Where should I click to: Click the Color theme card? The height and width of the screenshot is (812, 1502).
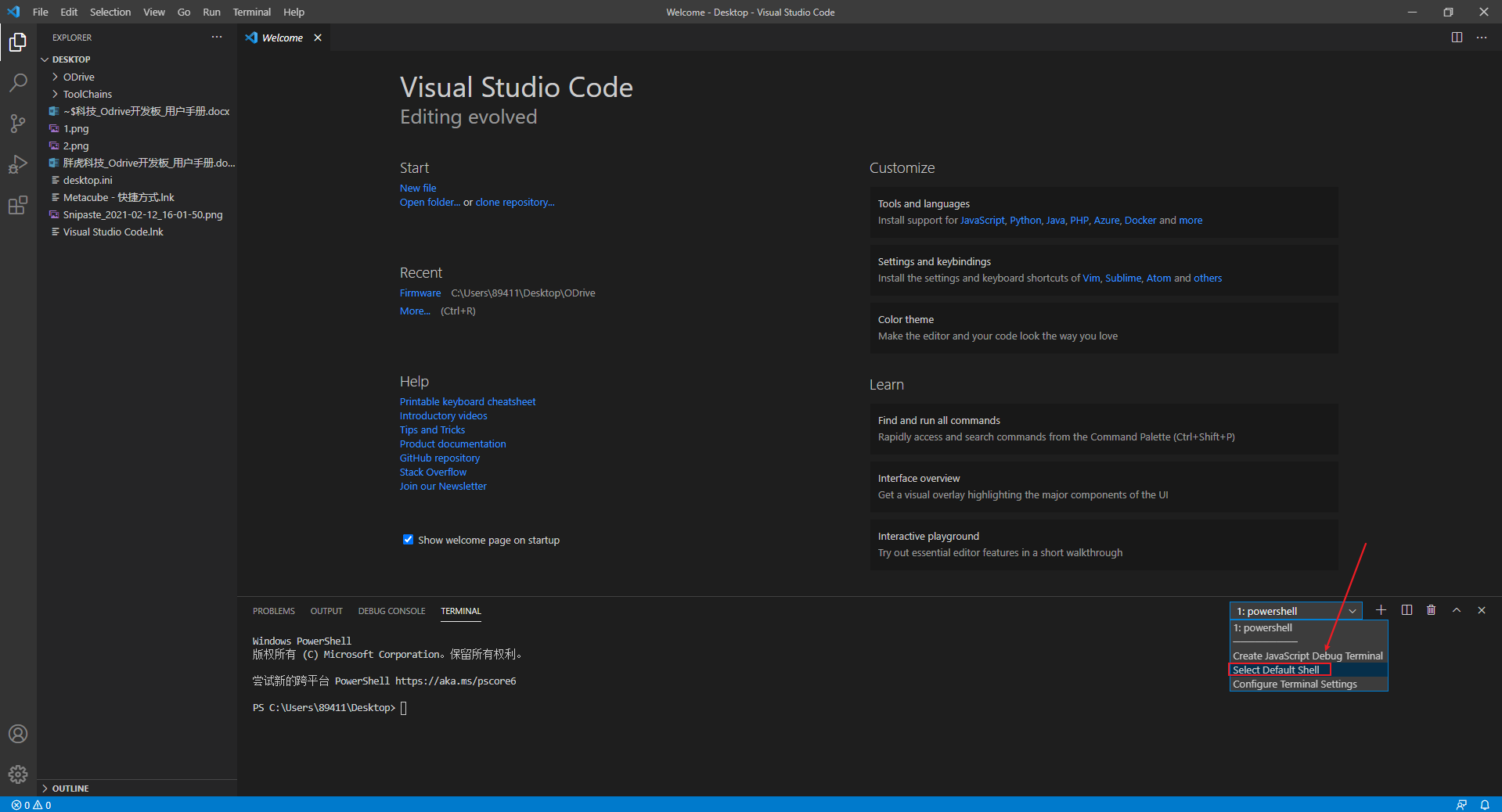1104,328
